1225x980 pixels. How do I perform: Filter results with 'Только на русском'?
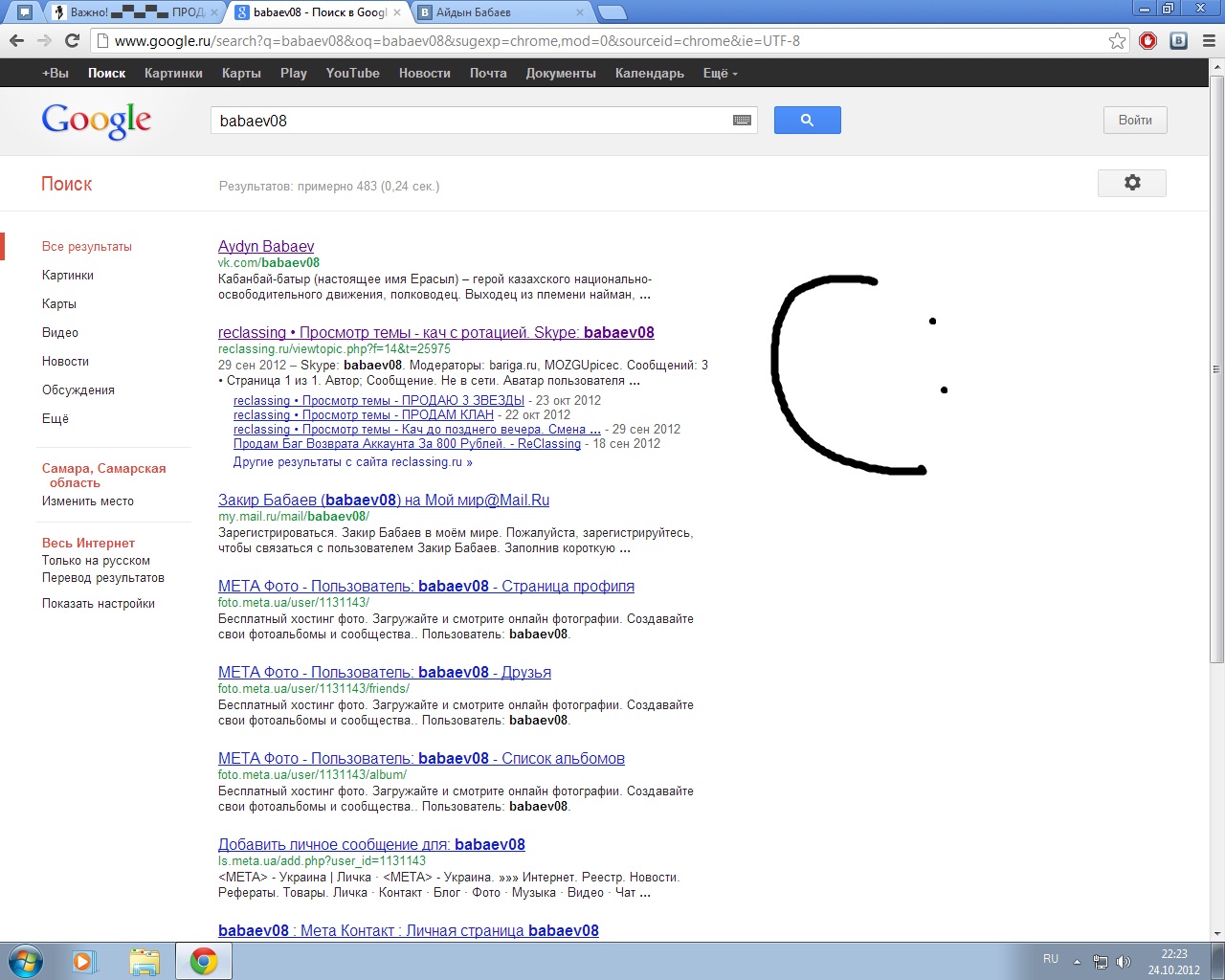[96, 561]
